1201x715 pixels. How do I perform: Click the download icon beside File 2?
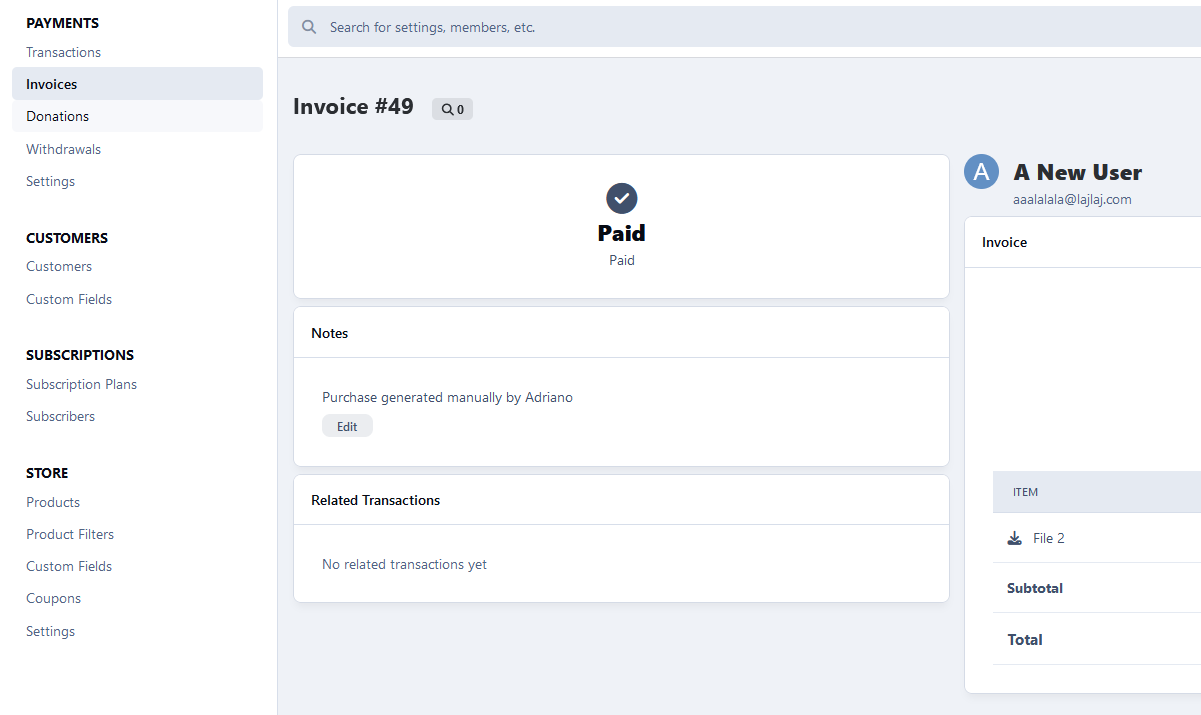1015,538
